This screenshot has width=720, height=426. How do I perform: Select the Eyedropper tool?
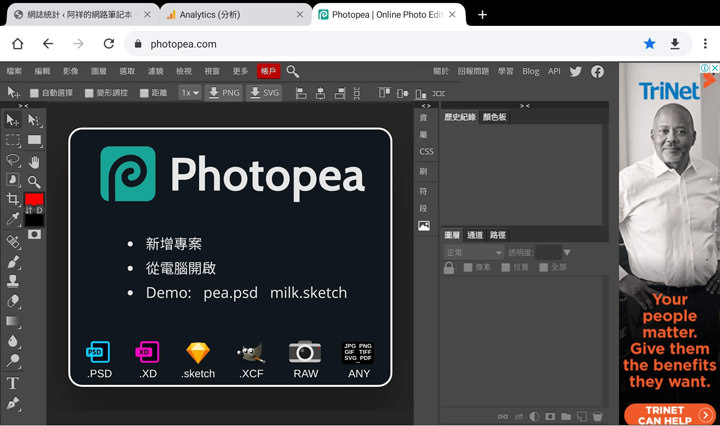point(12,219)
